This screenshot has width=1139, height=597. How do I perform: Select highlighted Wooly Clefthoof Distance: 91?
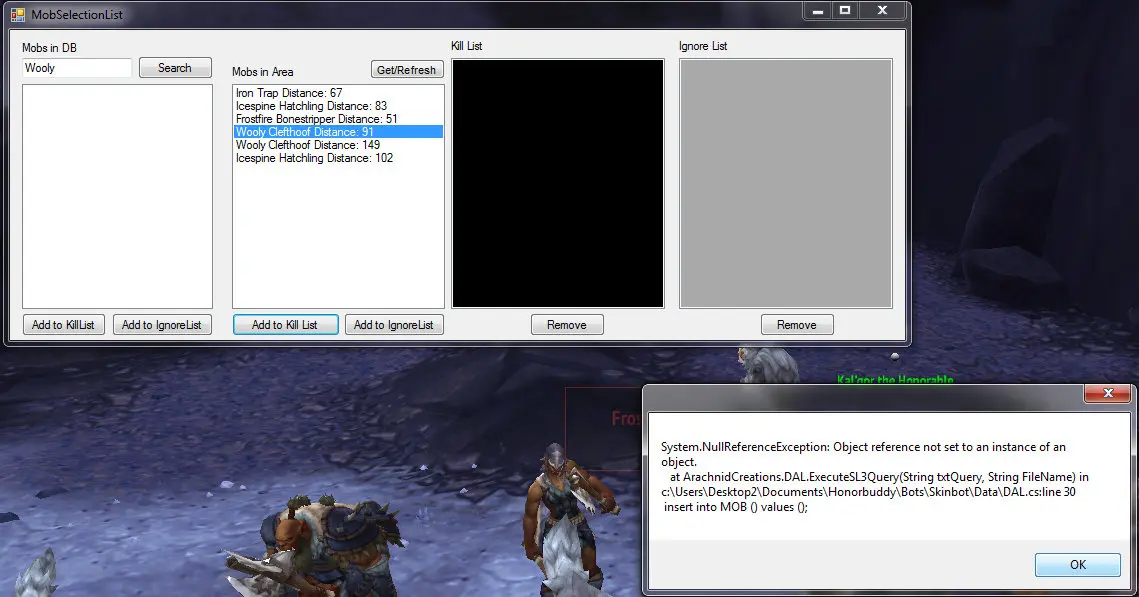[x=304, y=132]
